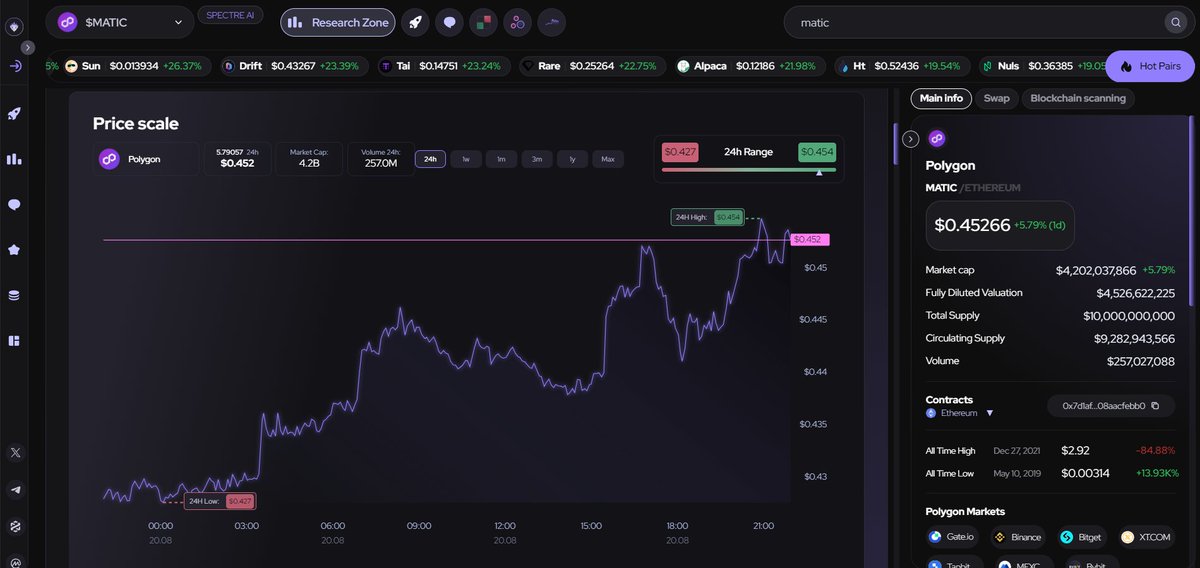
Task: Select the Max chart timeframe
Action: point(608,159)
